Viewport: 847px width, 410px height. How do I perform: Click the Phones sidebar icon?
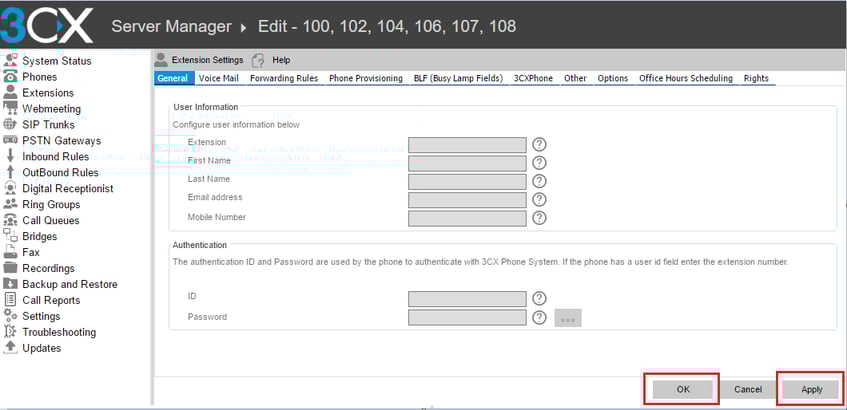point(10,77)
